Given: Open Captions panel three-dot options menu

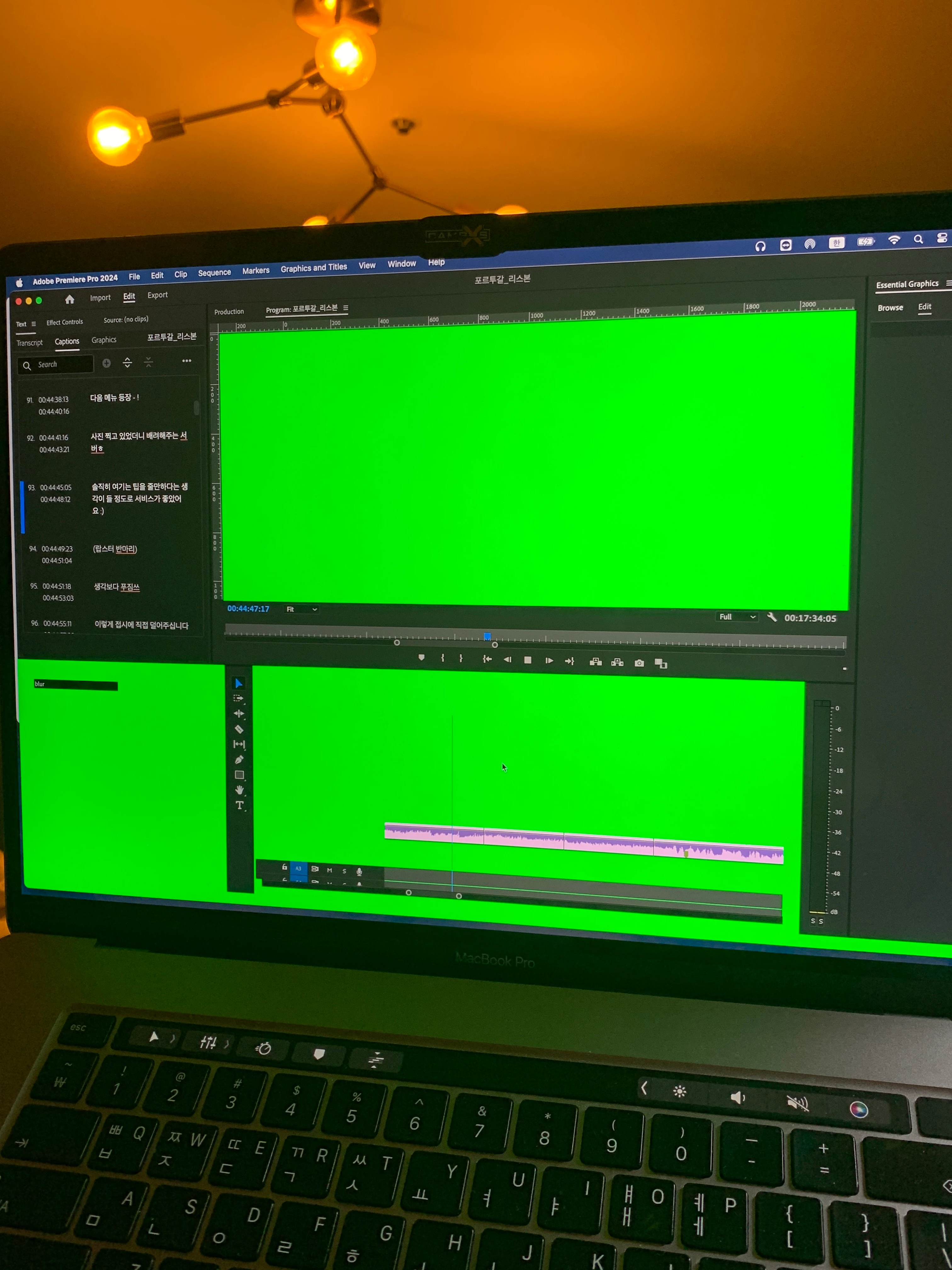Looking at the screenshot, I should pyautogui.click(x=186, y=361).
